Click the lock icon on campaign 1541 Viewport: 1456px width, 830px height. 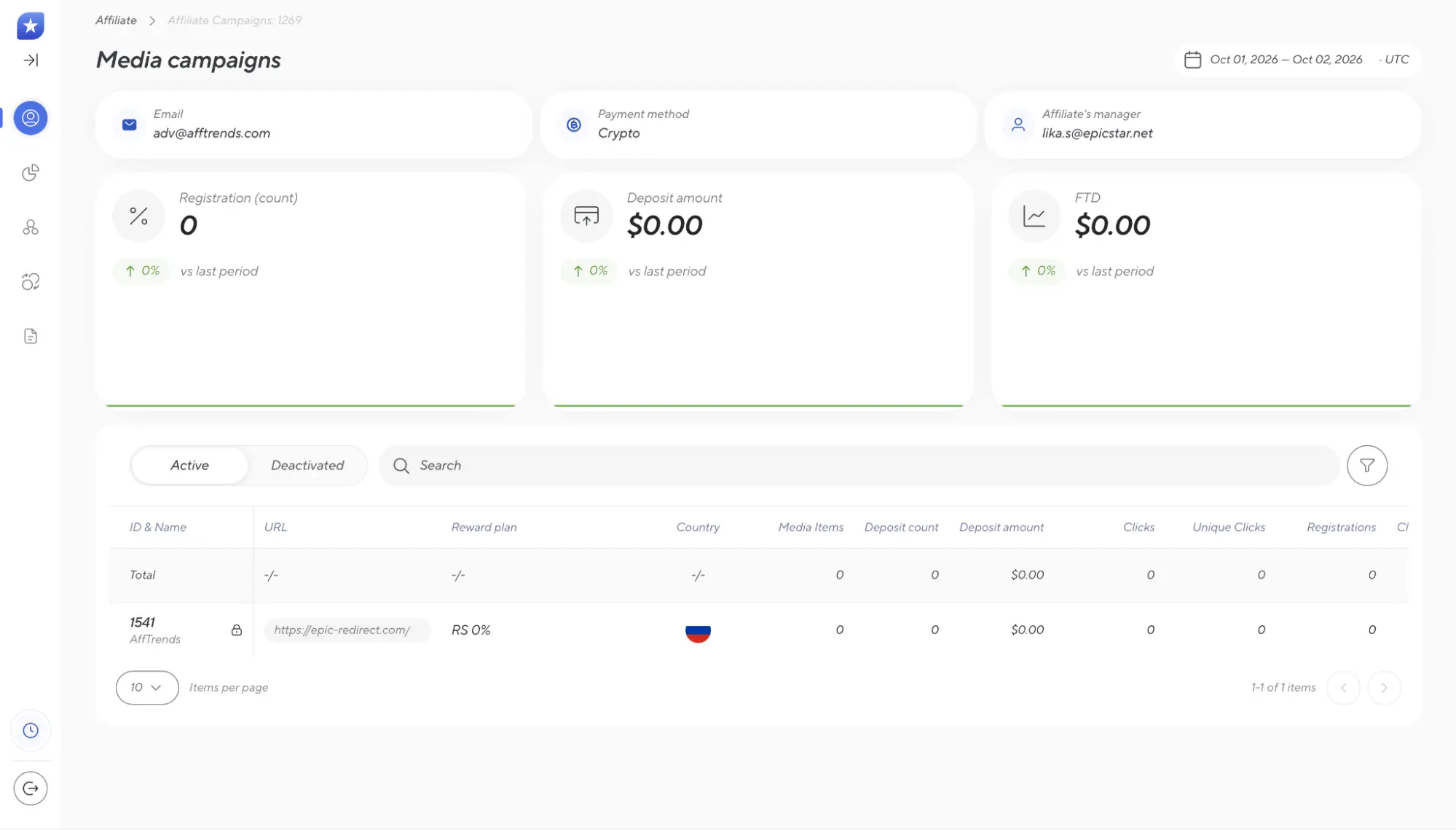(237, 630)
